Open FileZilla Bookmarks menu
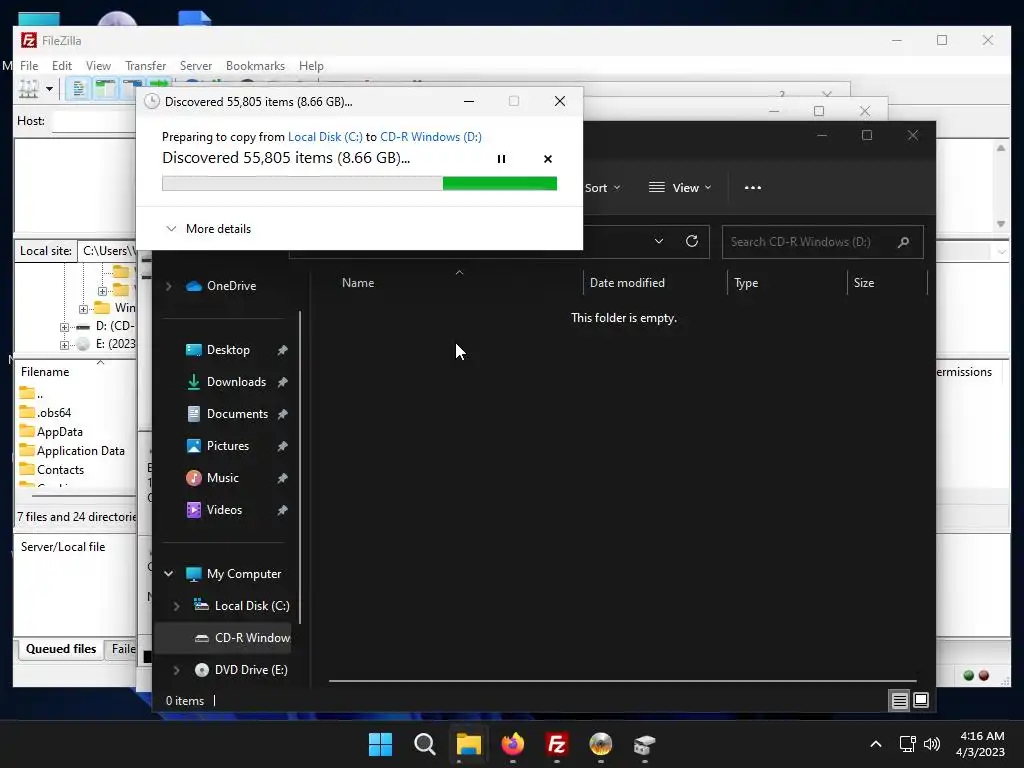The width and height of the screenshot is (1024, 768). (255, 66)
